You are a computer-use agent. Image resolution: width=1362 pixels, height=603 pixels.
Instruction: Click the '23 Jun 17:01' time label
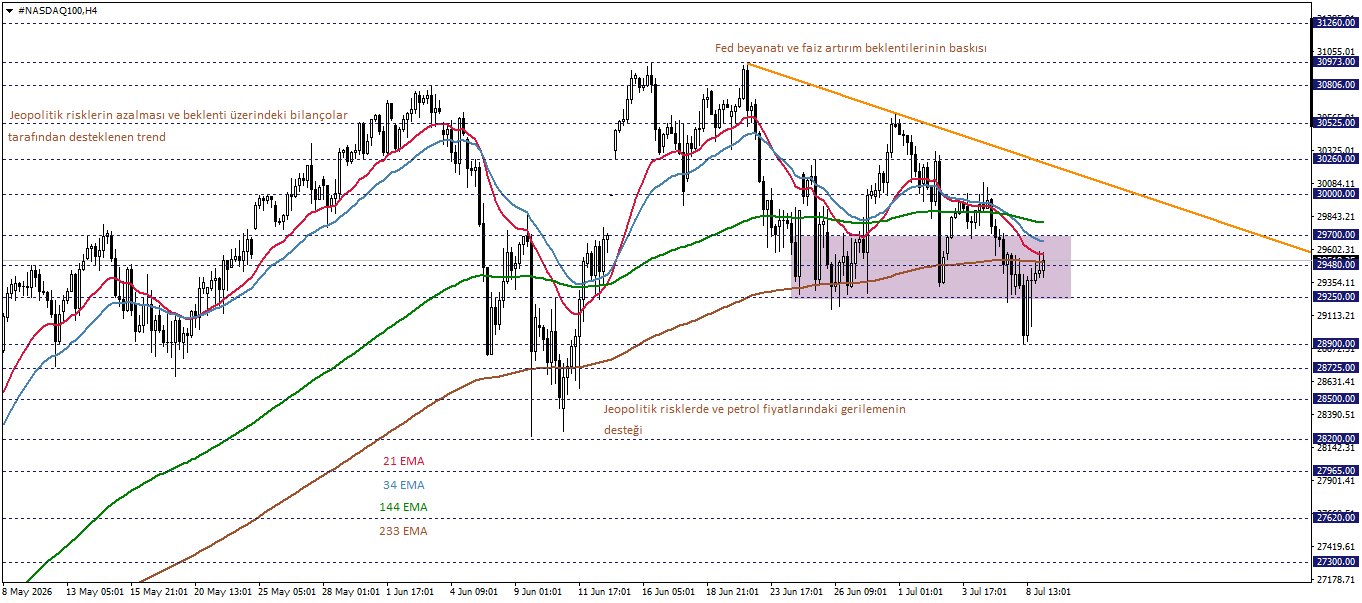click(798, 591)
